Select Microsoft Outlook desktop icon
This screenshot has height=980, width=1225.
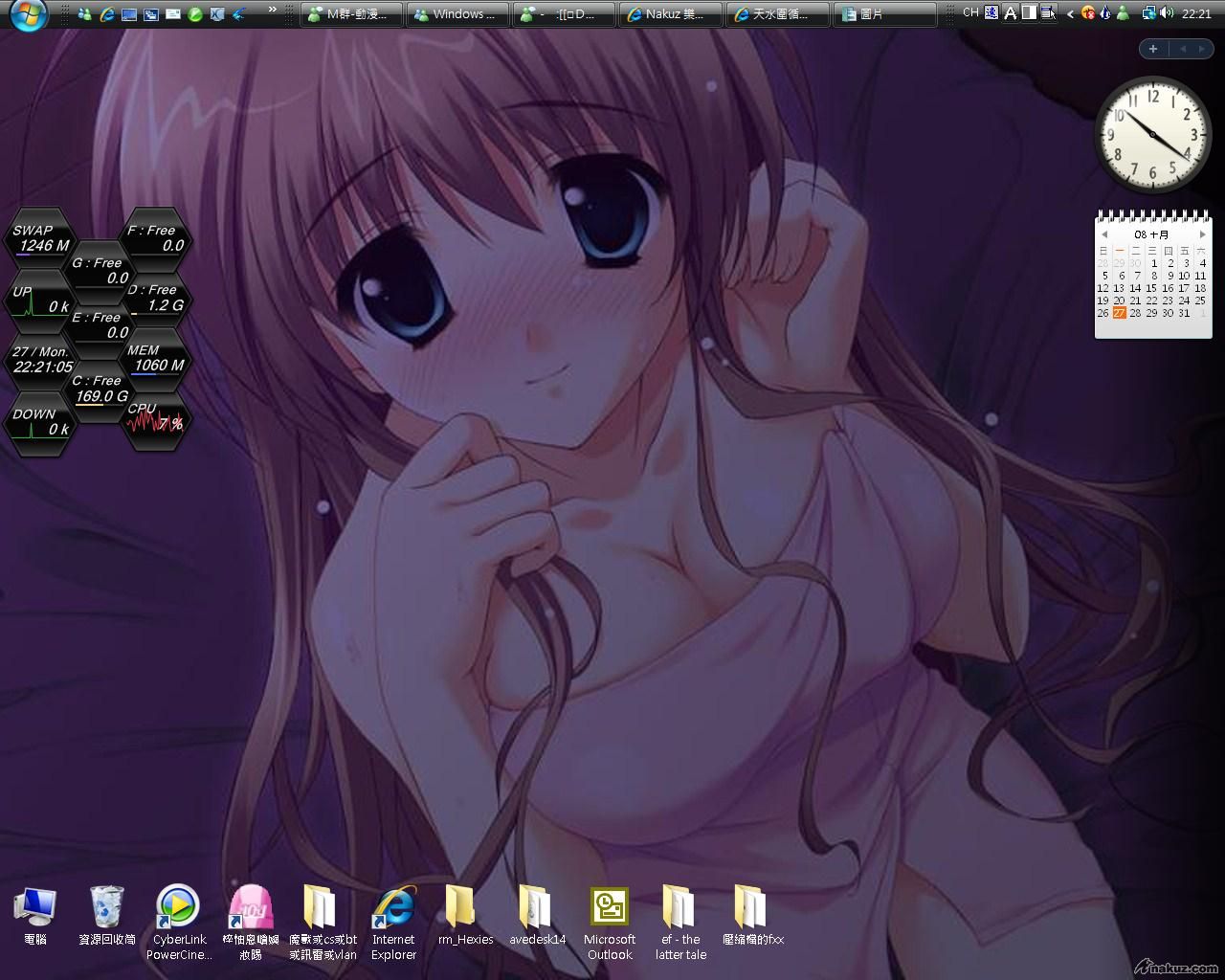coord(610,924)
